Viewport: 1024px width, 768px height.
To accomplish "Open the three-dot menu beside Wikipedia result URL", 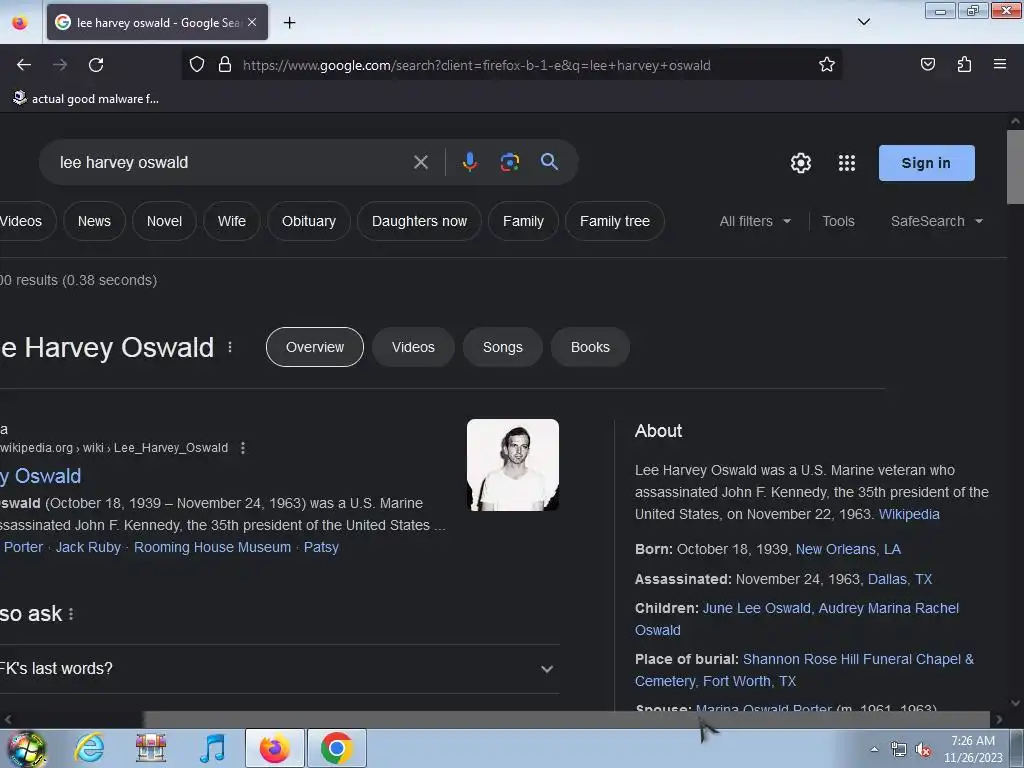I will pyautogui.click(x=243, y=448).
